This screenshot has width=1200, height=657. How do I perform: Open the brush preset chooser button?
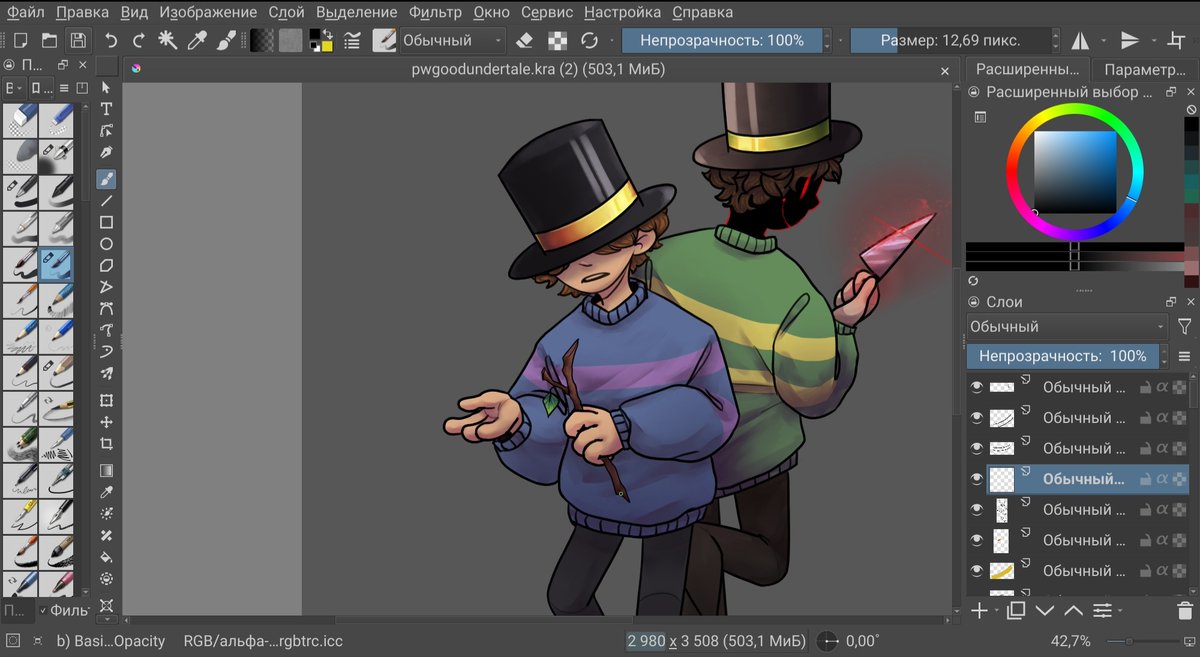click(384, 41)
